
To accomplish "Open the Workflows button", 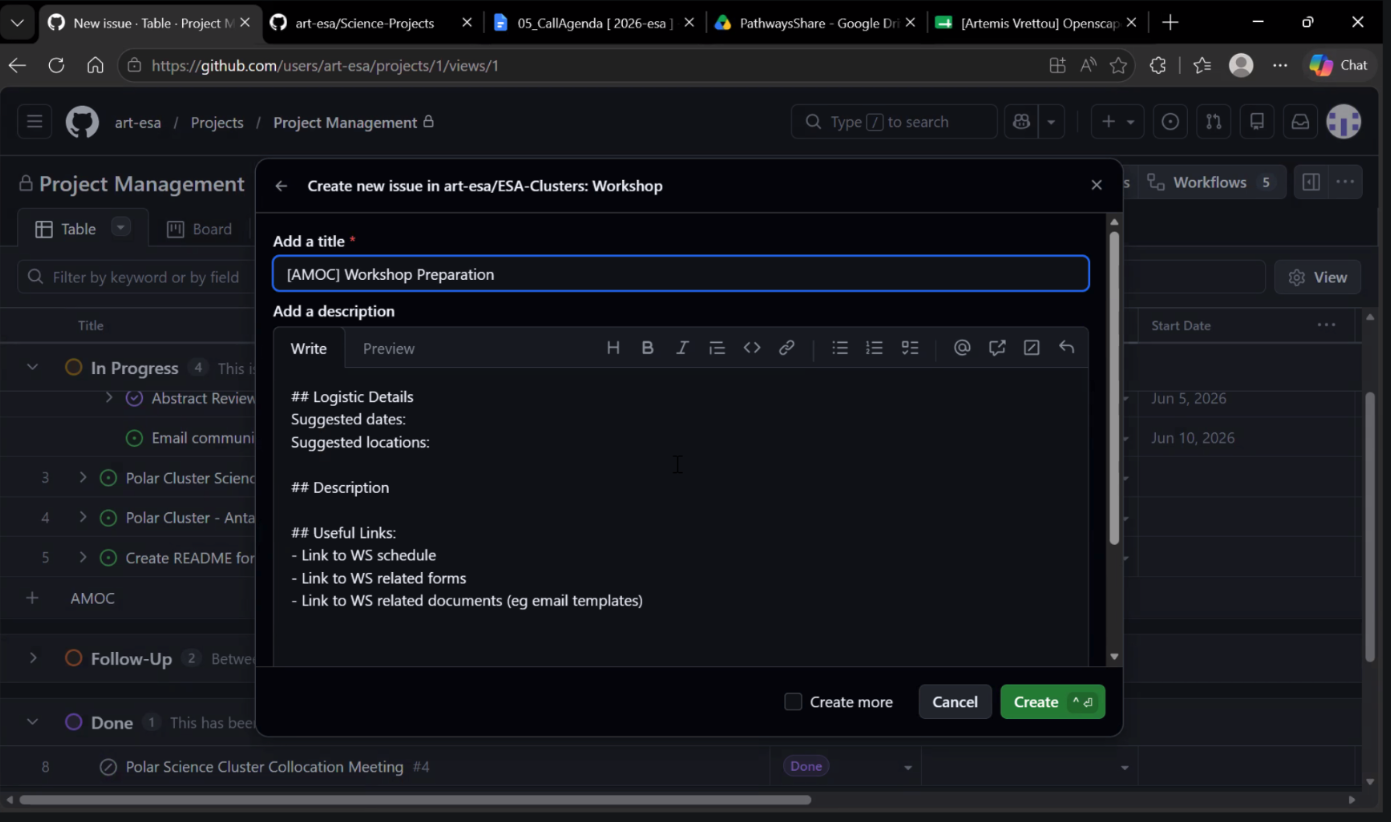I will tap(1211, 182).
